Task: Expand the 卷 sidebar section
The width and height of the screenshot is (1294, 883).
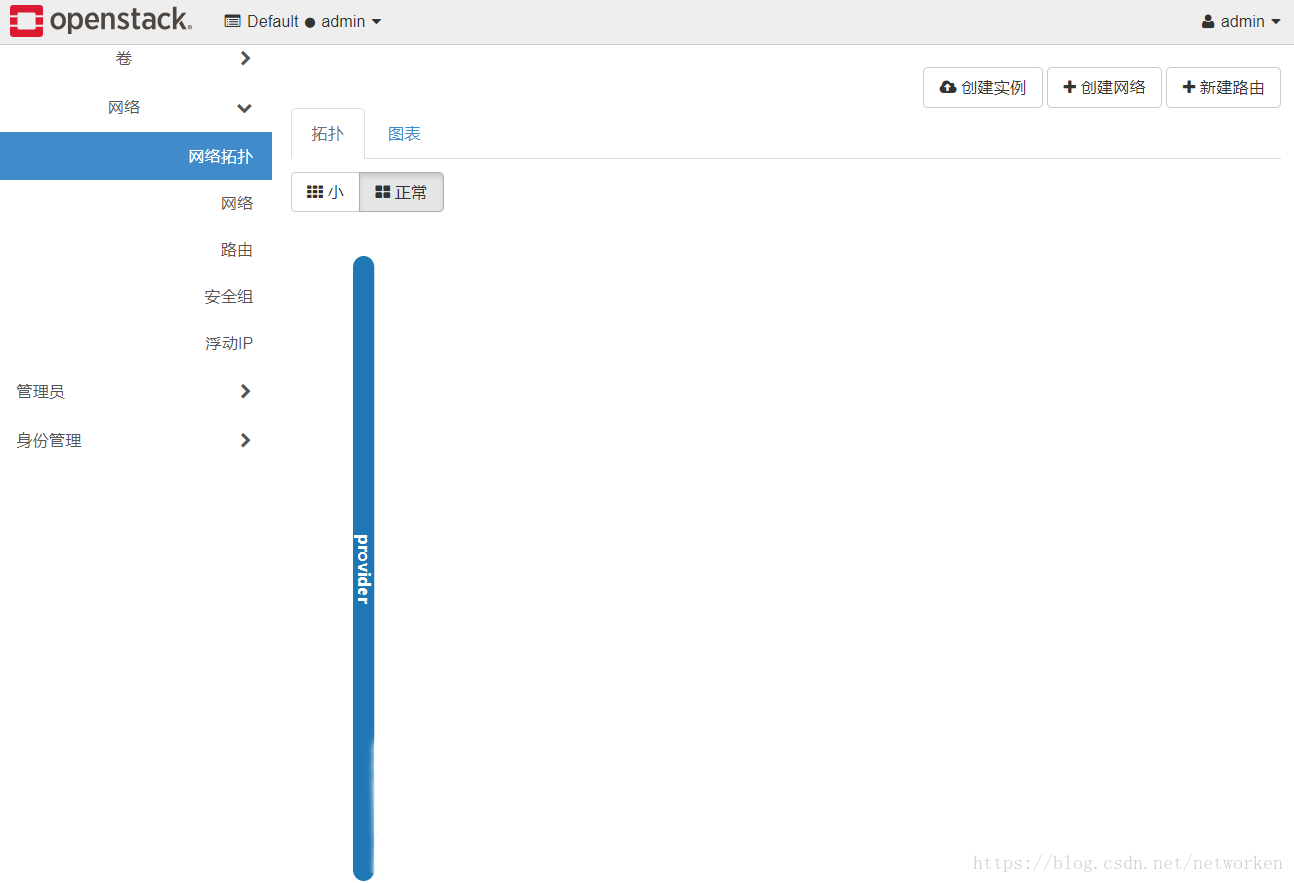Action: pyautogui.click(x=124, y=58)
